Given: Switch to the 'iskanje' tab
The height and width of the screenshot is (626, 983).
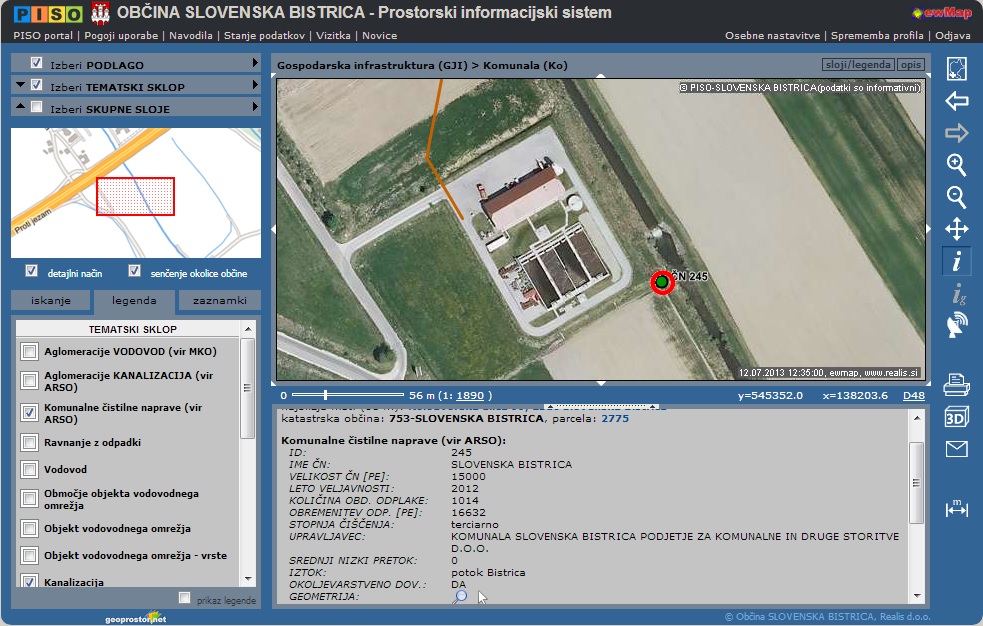Looking at the screenshot, I should (x=51, y=300).
